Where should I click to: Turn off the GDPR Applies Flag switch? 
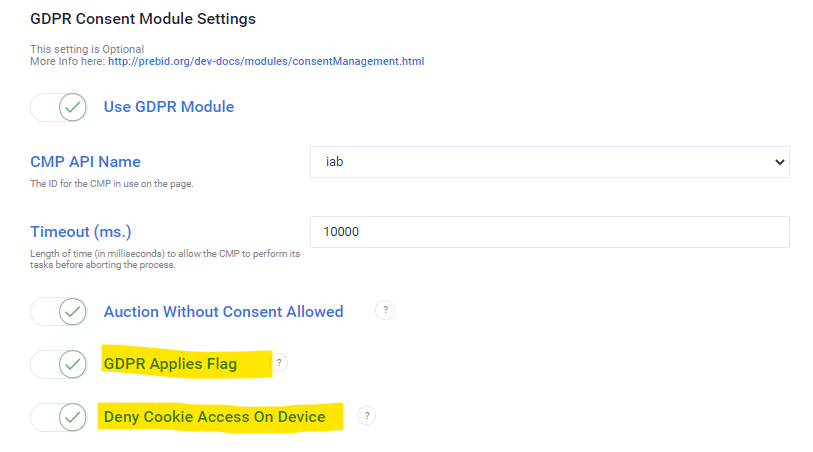[x=60, y=364]
